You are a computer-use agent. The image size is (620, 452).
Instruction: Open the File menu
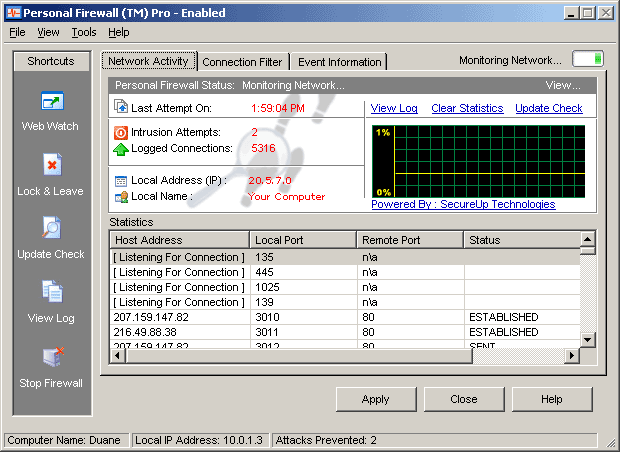(x=17, y=32)
